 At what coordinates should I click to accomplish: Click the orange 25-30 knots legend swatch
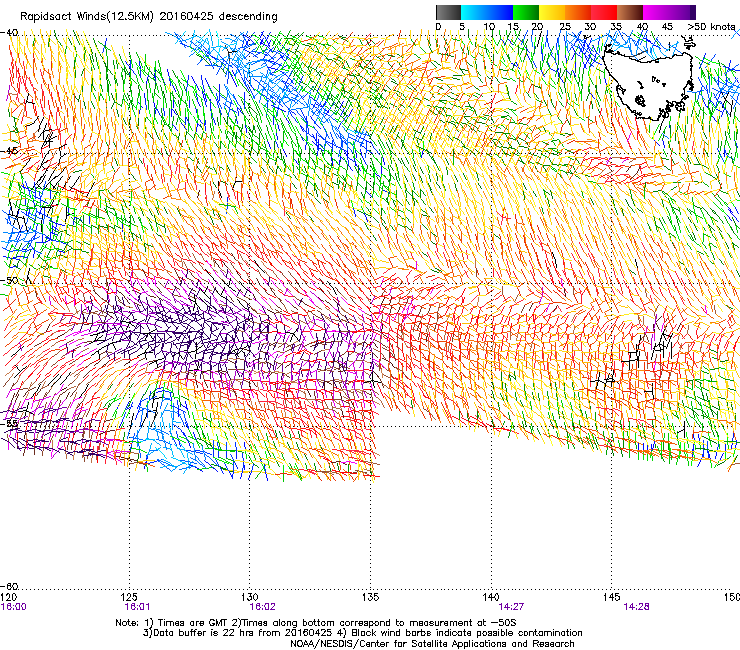[x=578, y=12]
